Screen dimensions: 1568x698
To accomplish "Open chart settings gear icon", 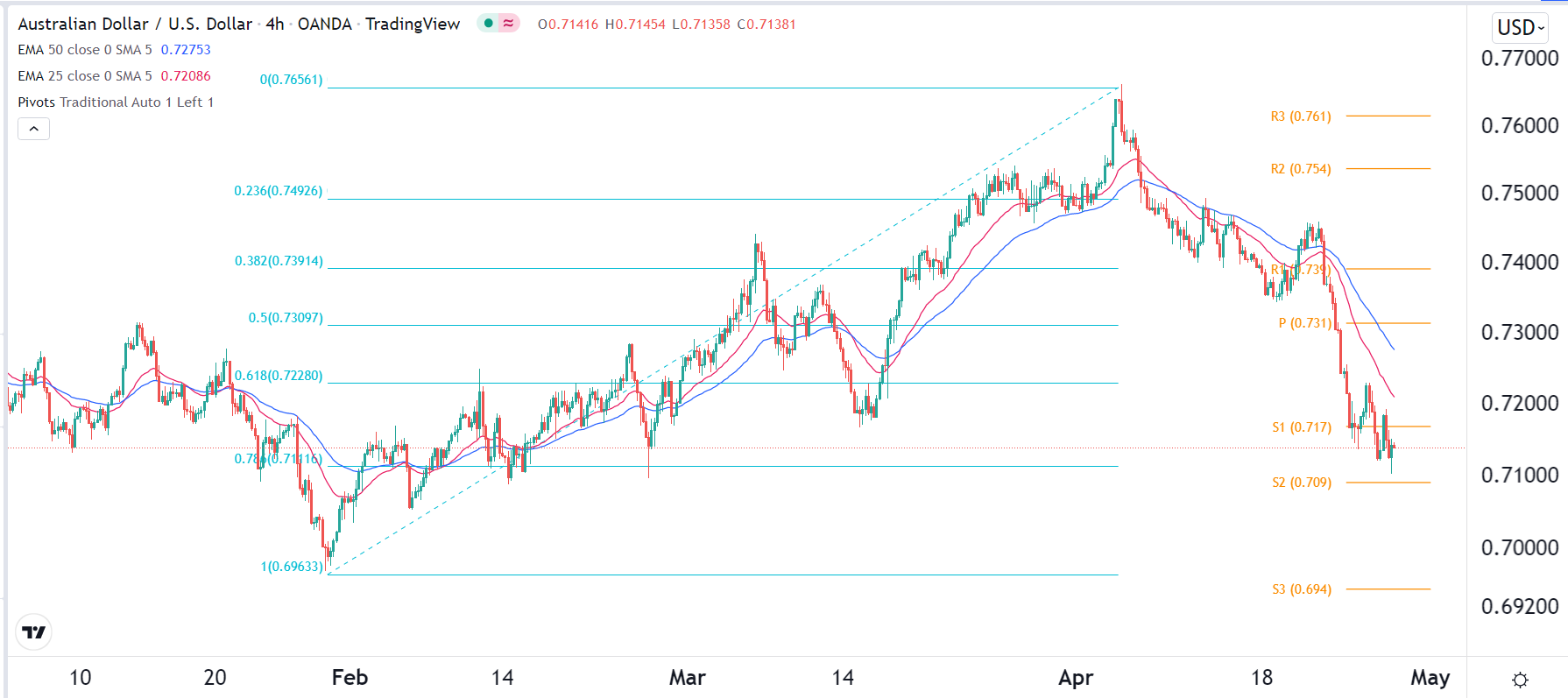I will 1520,680.
